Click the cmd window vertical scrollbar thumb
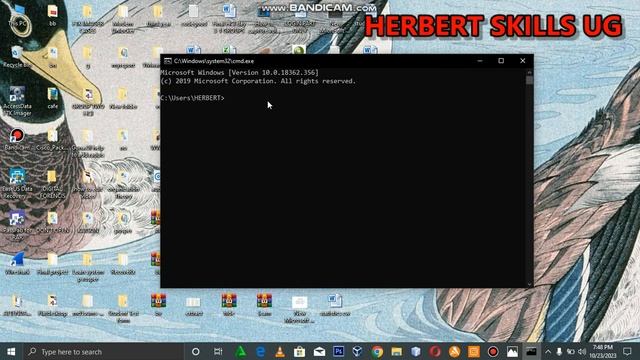640x360 pixels. (529, 80)
